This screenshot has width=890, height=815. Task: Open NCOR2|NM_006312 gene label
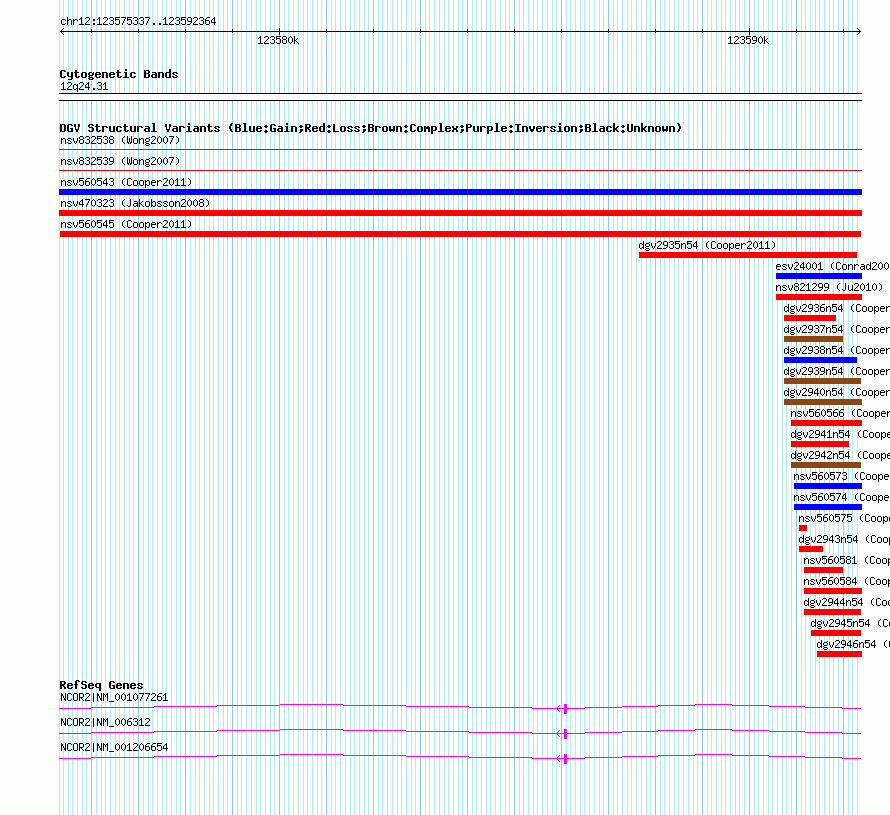[105, 722]
